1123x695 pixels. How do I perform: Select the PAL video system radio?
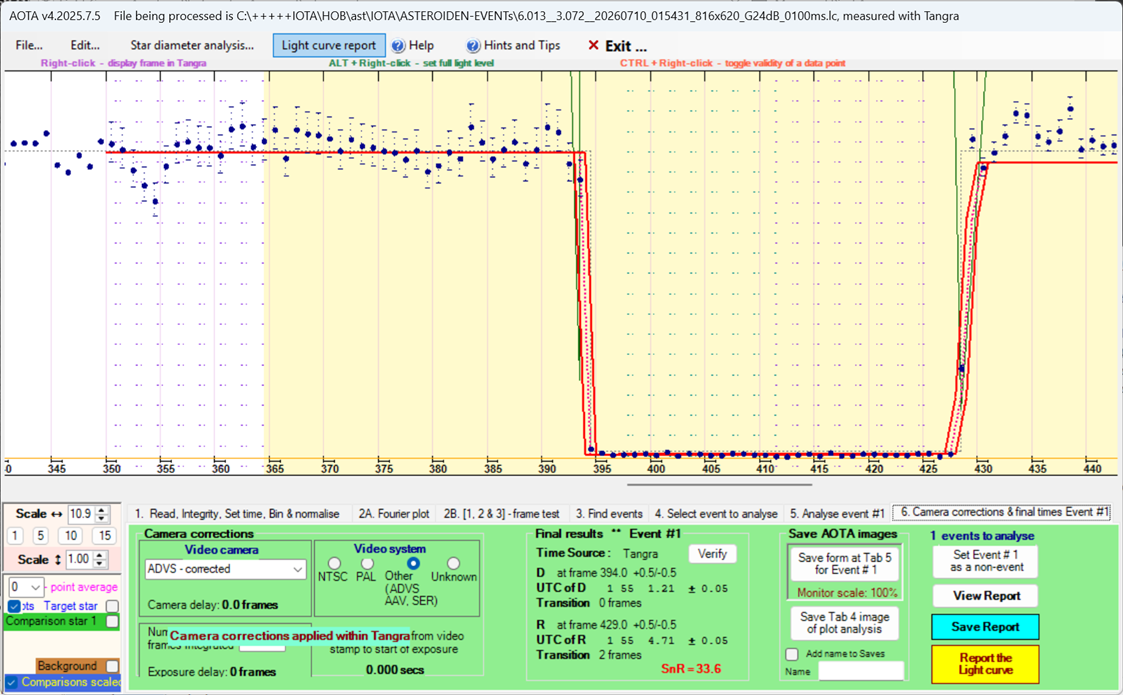(367, 563)
